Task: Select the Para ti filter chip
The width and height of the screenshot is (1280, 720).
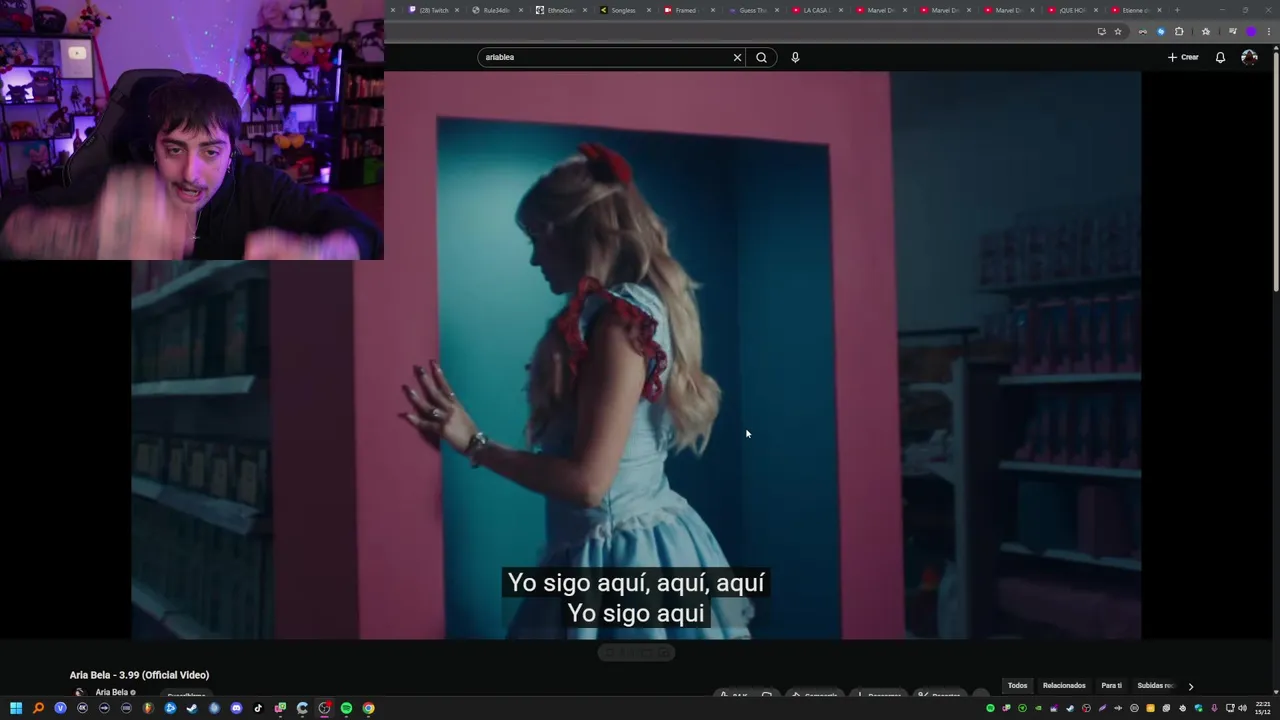Action: (1111, 686)
